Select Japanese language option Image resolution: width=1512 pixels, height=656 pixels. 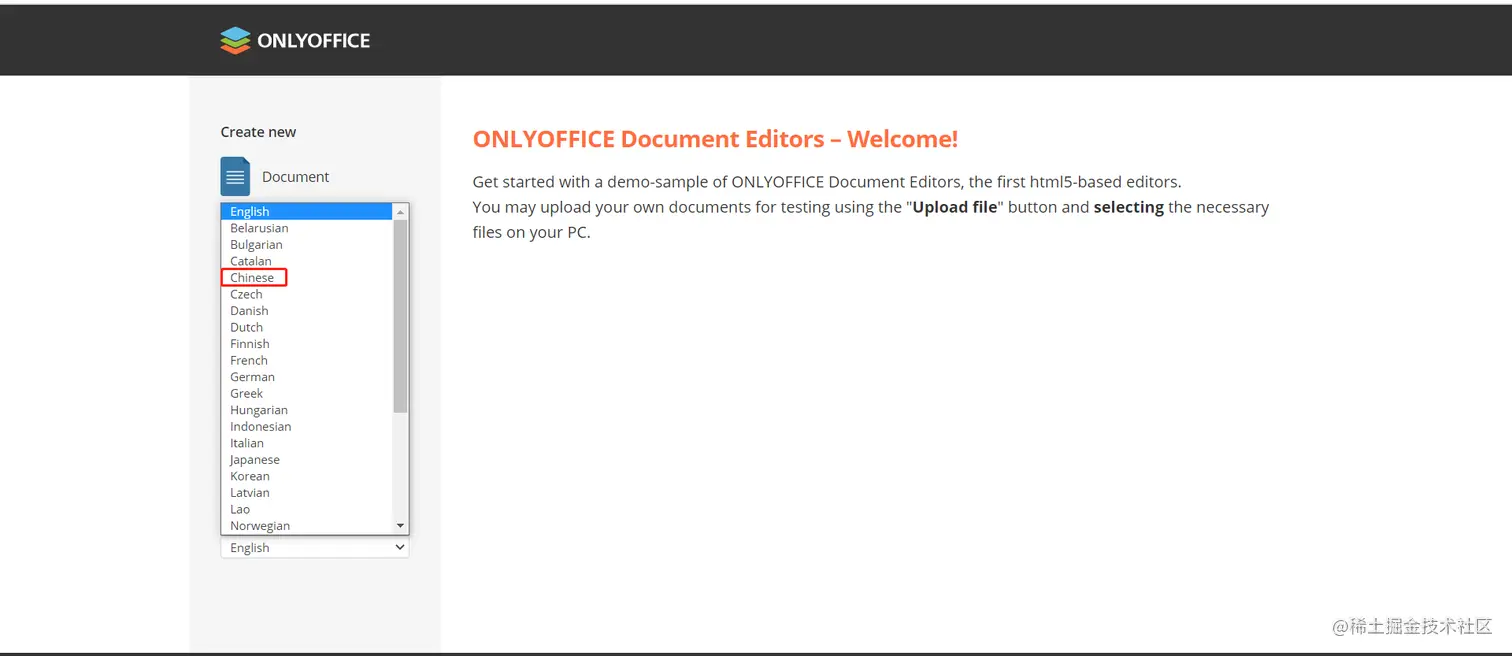click(x=307, y=460)
